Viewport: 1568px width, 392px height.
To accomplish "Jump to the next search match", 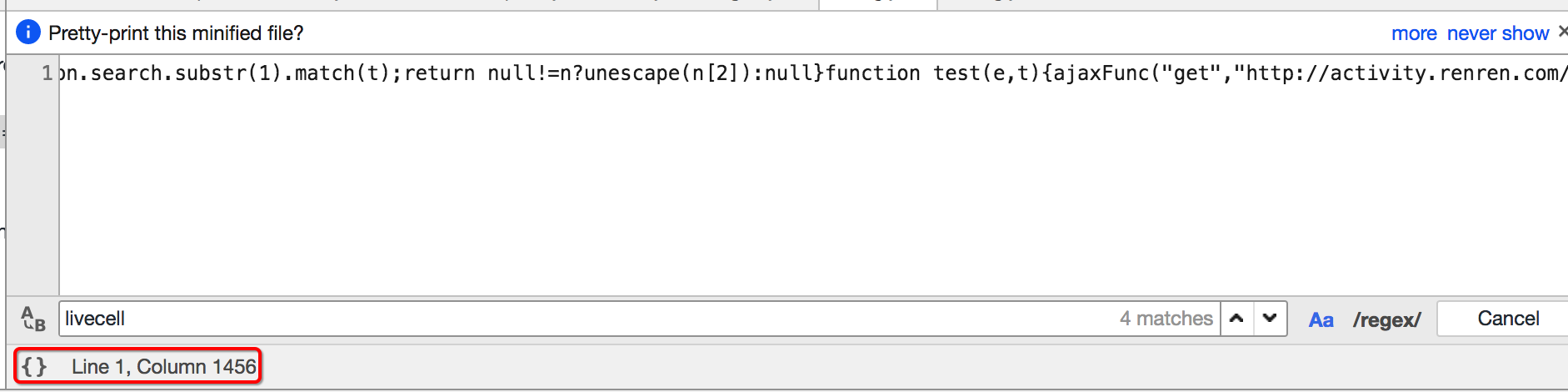I will click(x=1270, y=319).
